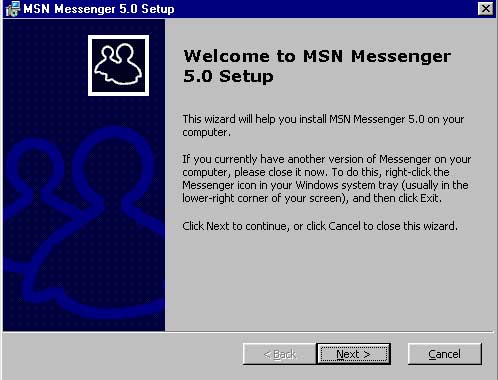Click the empty gray area below the instructions
Viewport: 498px width, 380px height.
[328, 283]
